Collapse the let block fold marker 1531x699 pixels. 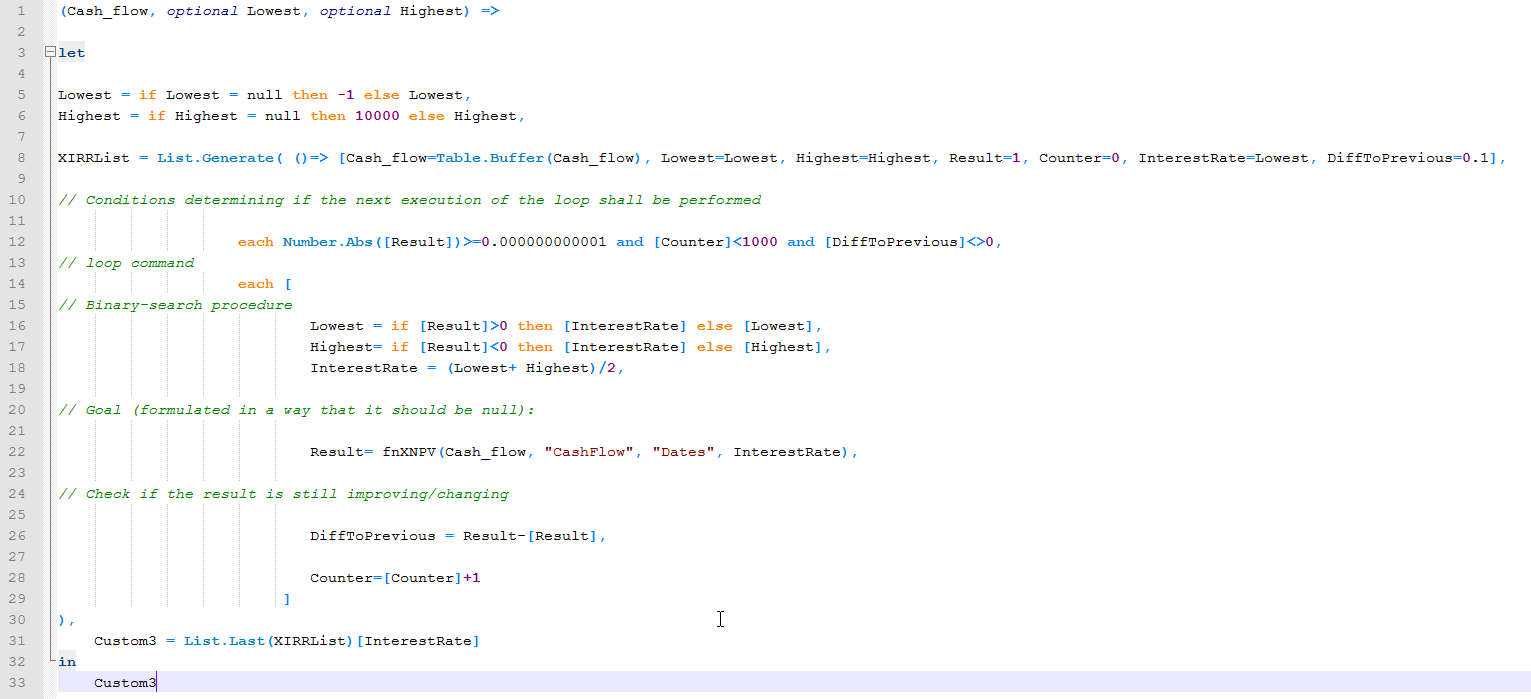pos(50,53)
